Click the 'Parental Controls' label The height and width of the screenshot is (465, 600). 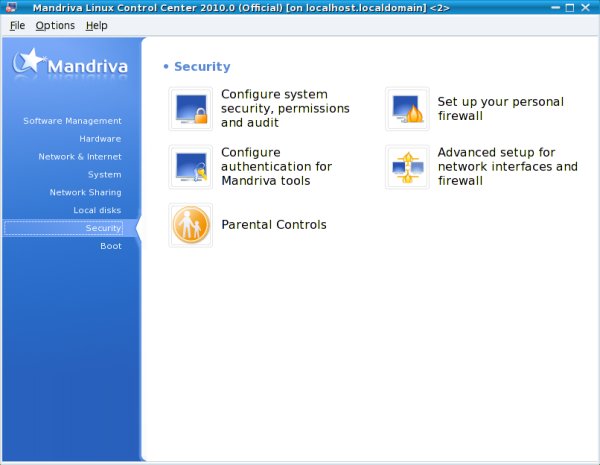tap(274, 225)
